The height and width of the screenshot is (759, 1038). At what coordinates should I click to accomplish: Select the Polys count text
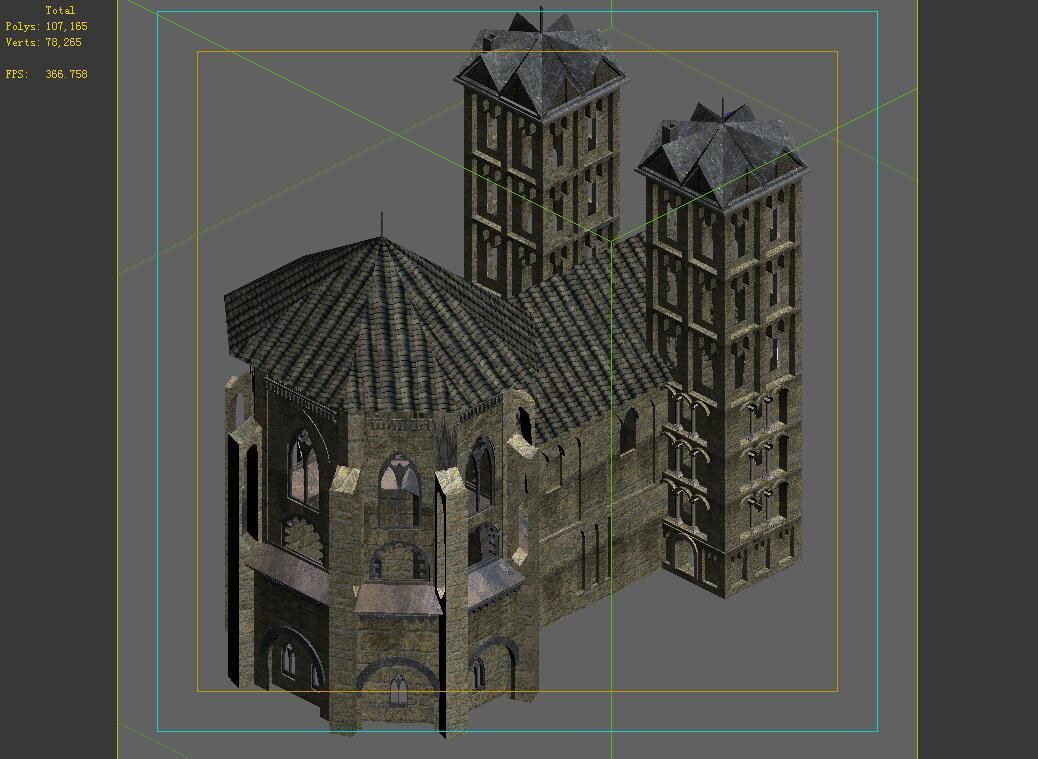[46, 26]
